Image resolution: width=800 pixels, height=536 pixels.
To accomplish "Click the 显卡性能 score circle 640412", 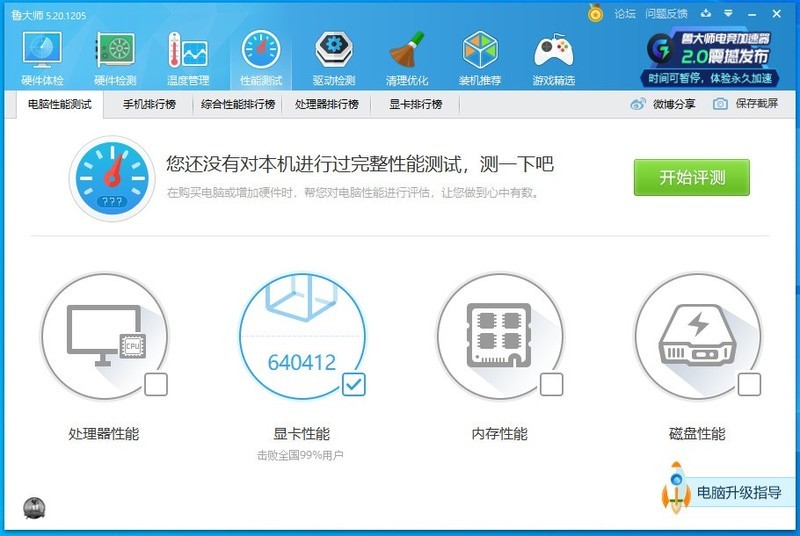I will point(303,336).
